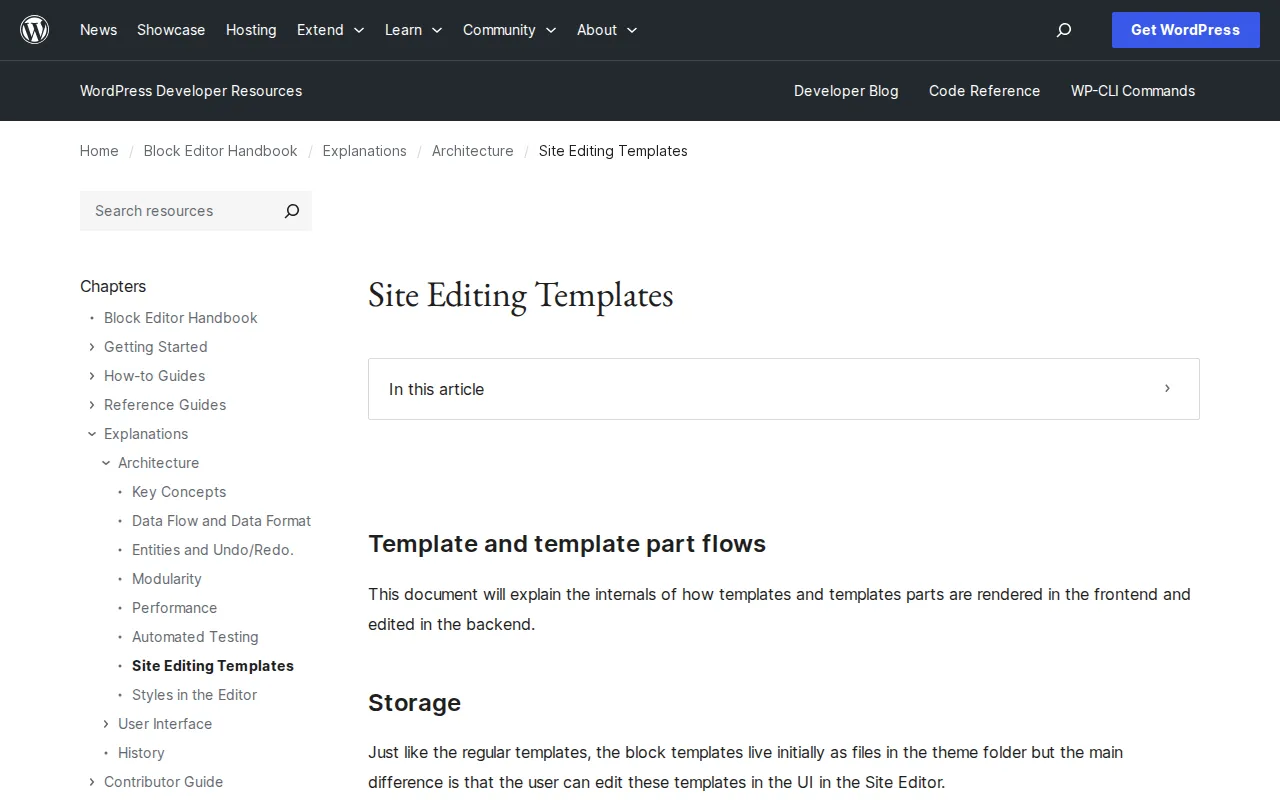The width and height of the screenshot is (1280, 800).
Task: Expand the How-to Guides section
Action: coord(91,376)
